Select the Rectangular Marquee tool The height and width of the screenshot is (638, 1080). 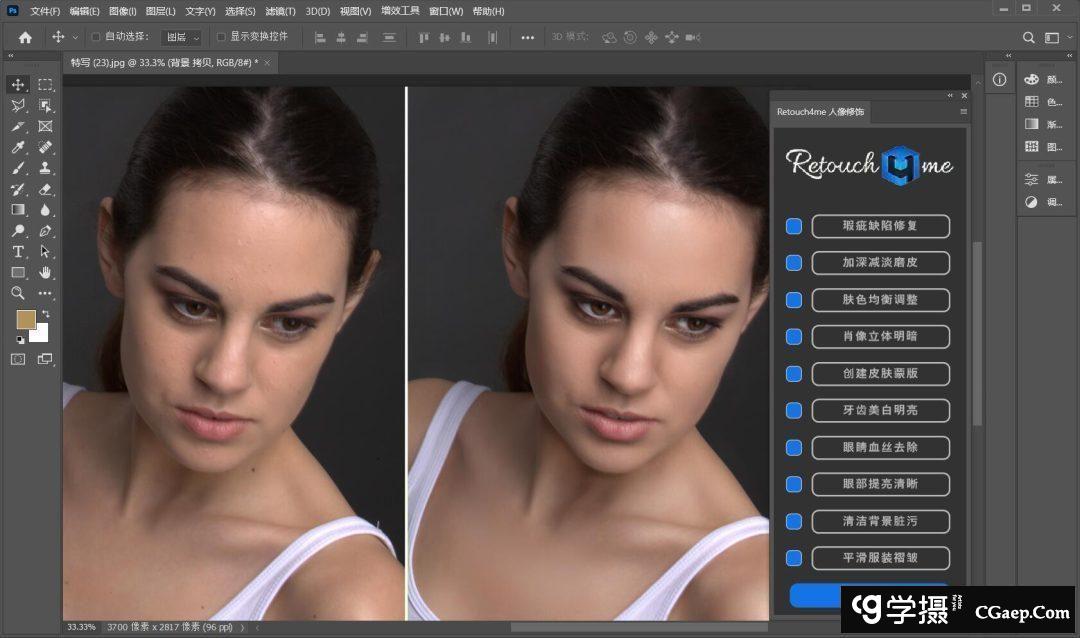coord(45,85)
